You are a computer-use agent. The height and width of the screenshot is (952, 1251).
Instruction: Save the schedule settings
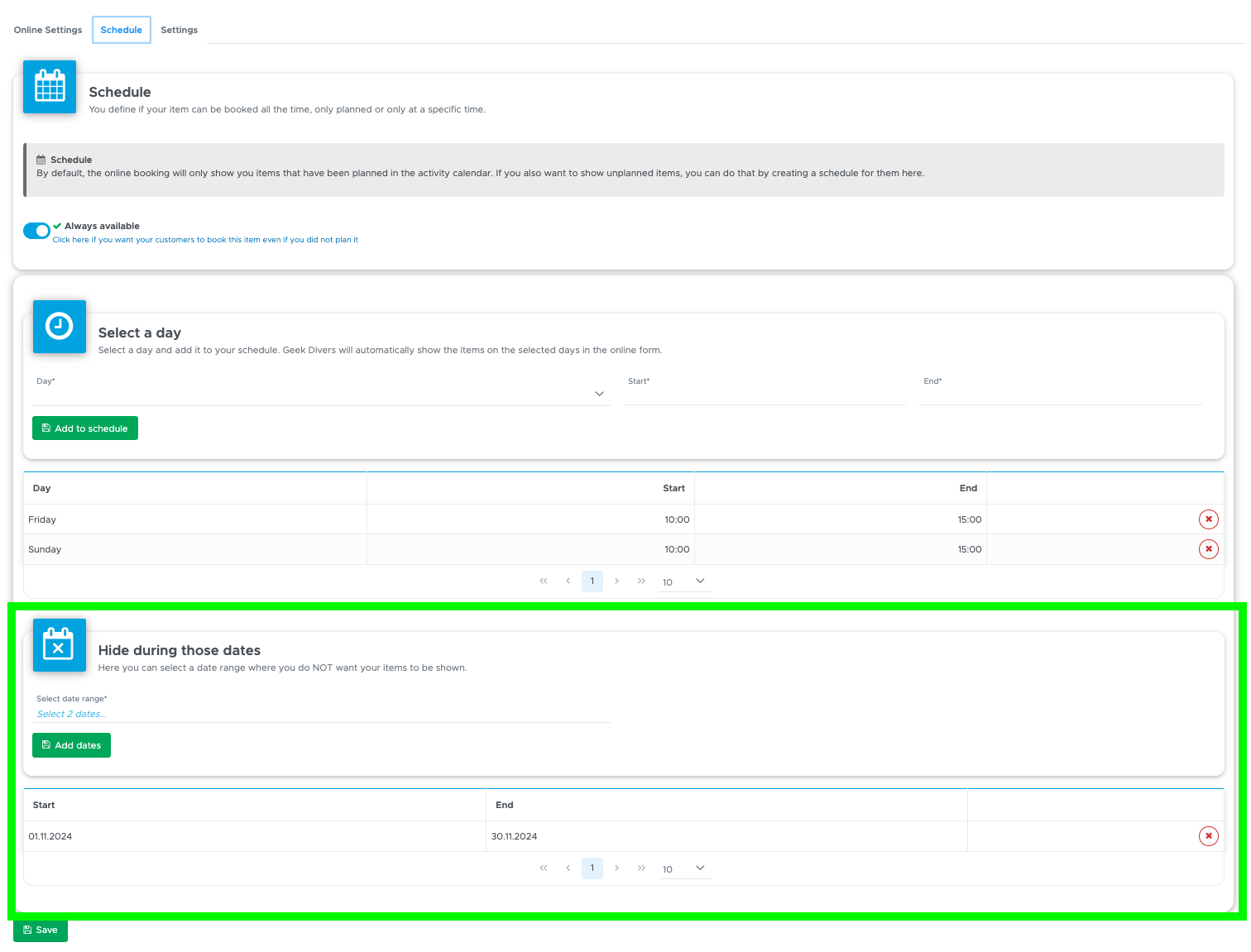[x=41, y=930]
